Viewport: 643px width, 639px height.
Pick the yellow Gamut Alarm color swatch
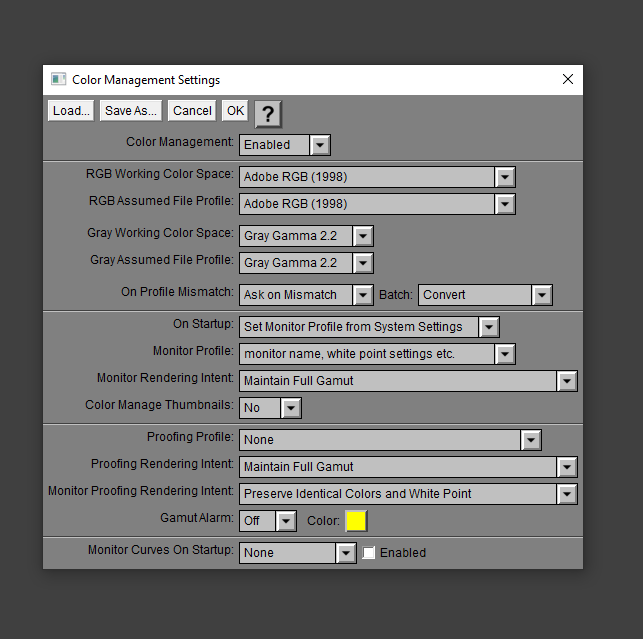click(356, 521)
